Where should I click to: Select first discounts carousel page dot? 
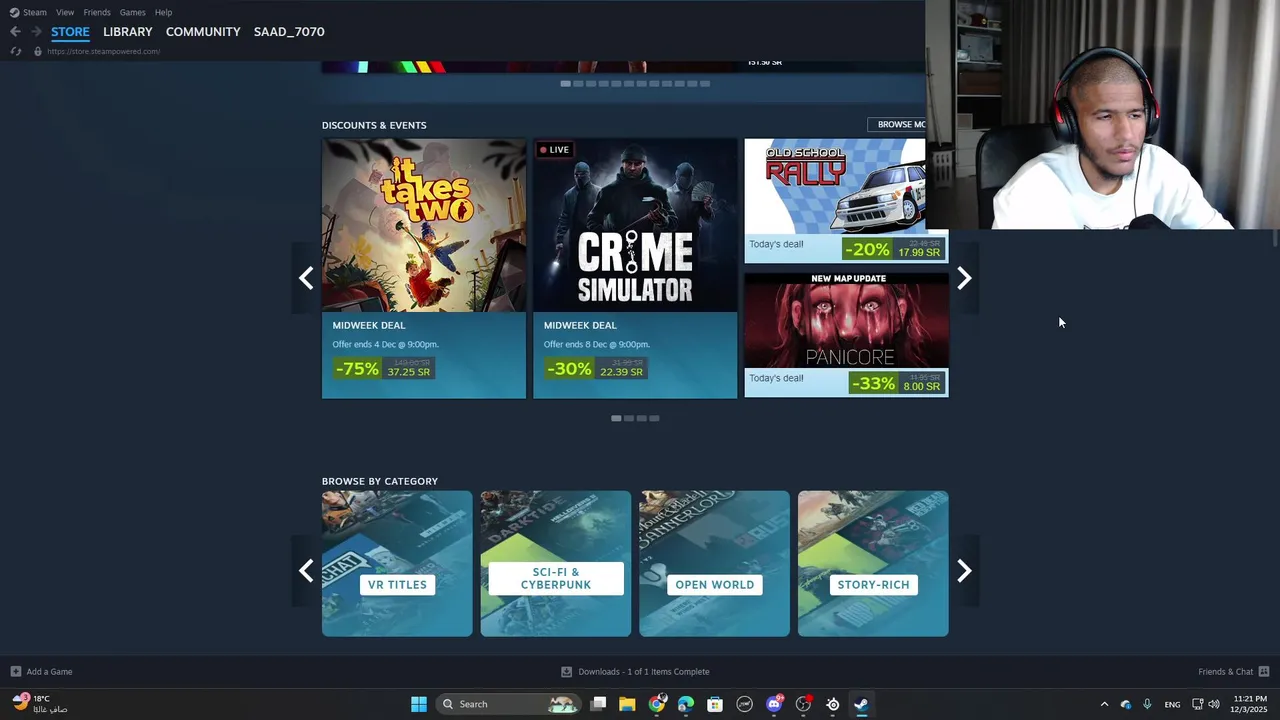pyautogui.click(x=616, y=418)
